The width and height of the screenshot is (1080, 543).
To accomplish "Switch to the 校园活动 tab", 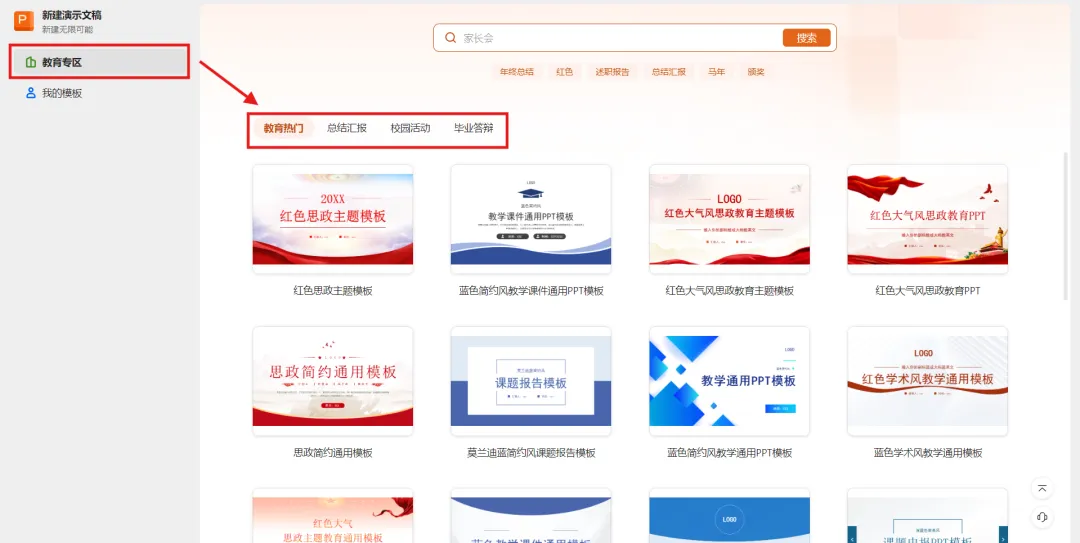I will [411, 128].
